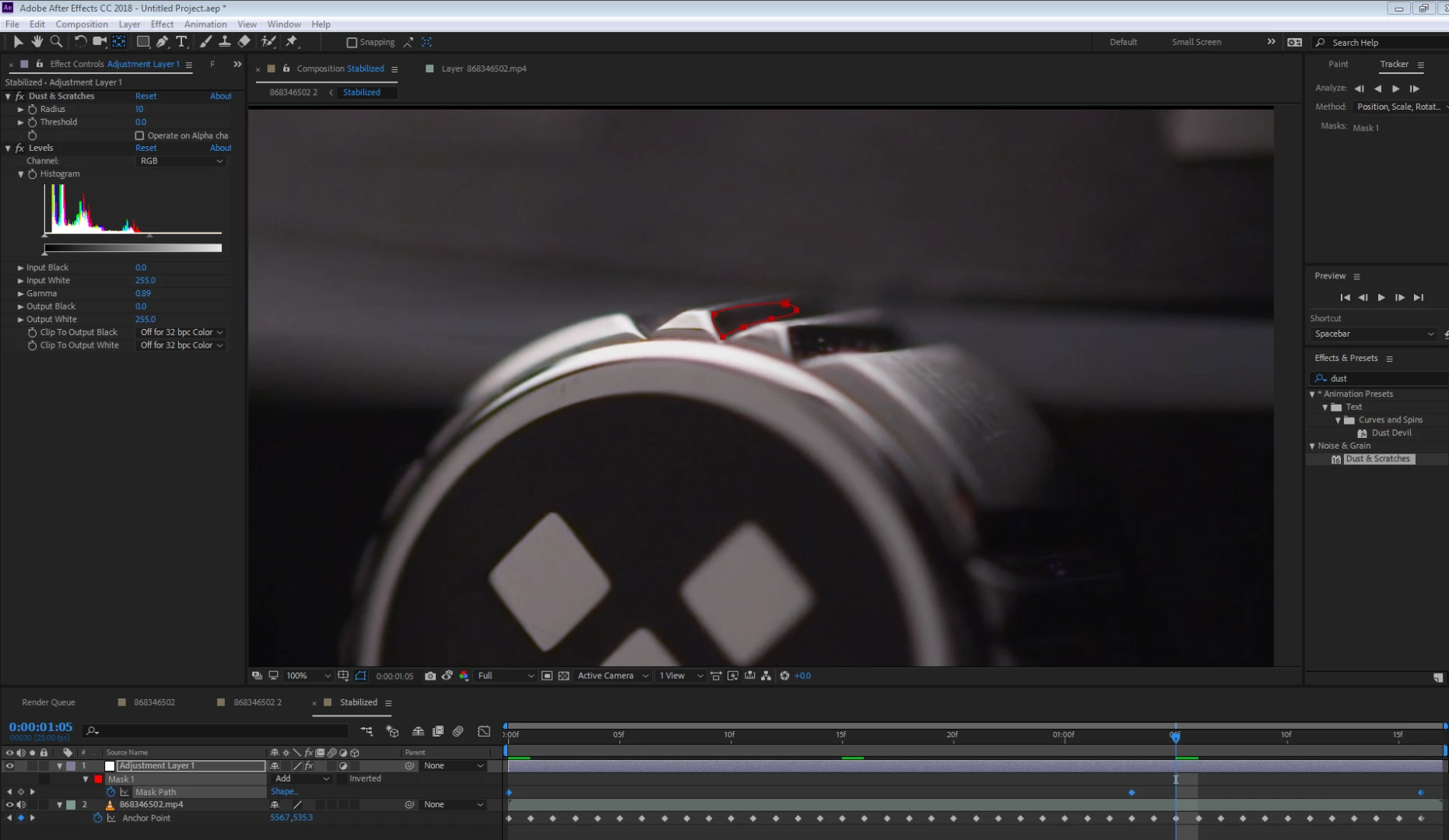
Task: Toggle the Draft 3D timeline button
Action: pos(392,732)
